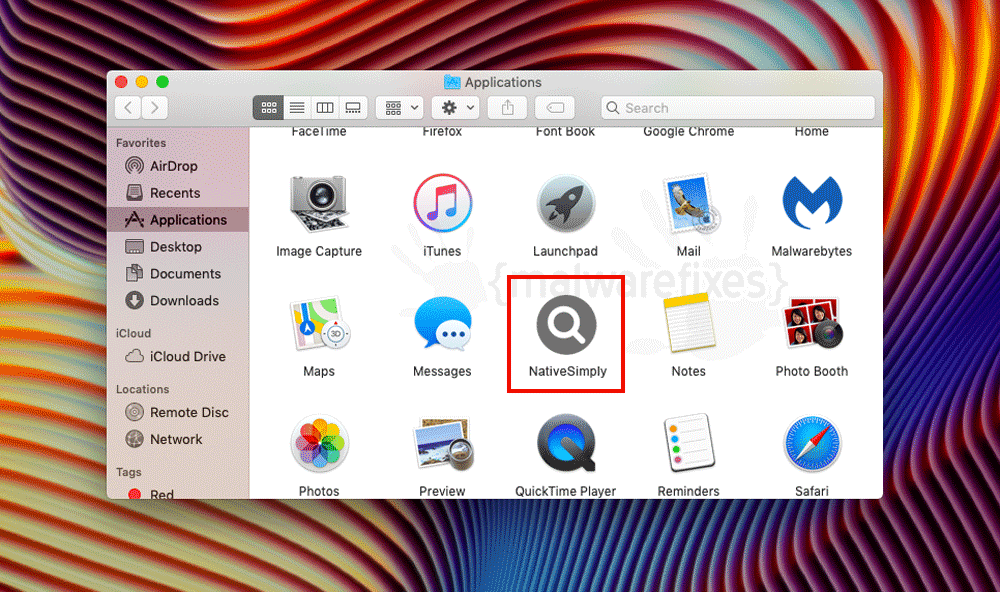Click the Firefox name label

click(443, 131)
